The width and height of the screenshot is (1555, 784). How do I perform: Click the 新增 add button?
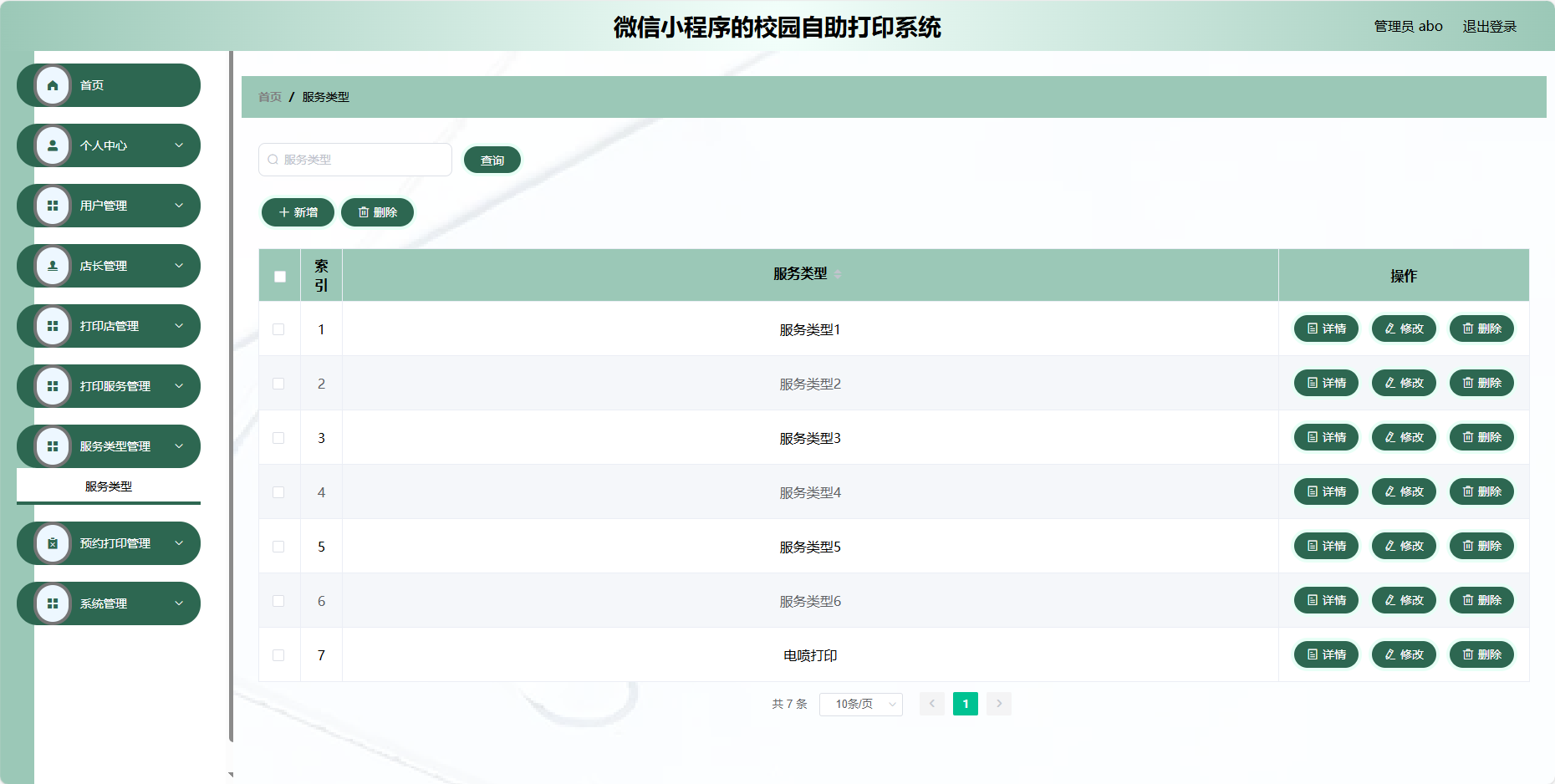coord(298,212)
